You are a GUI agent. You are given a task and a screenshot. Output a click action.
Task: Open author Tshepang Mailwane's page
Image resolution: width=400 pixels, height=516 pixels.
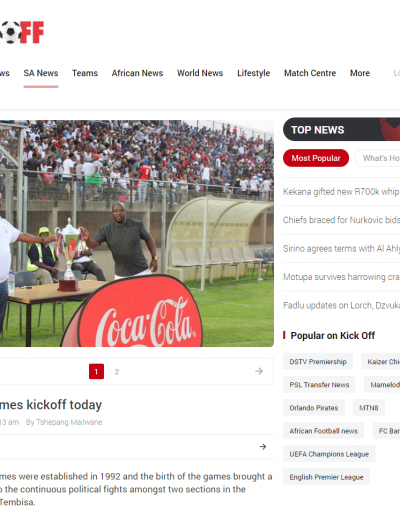69,422
